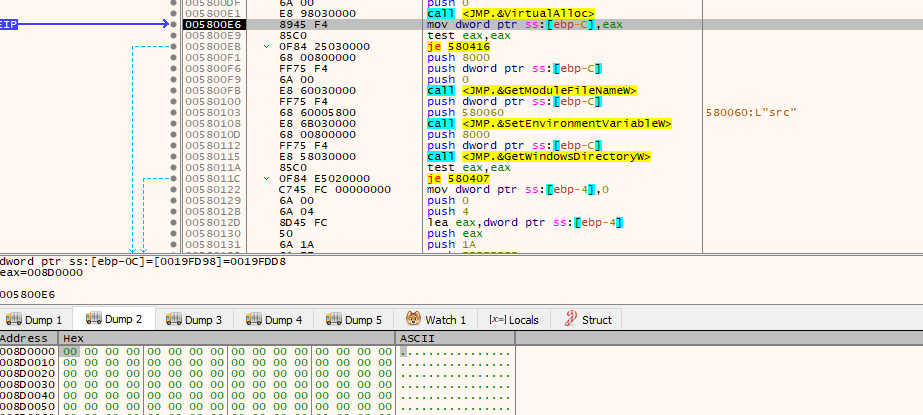Toggle breakpoint dot beside address 005800F1
Image resolution: width=923 pixels, height=415 pixels.
tap(172, 58)
